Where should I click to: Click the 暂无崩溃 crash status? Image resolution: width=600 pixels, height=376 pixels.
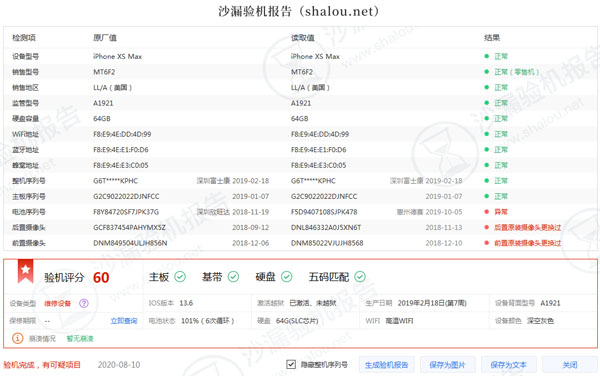[x=80, y=339]
